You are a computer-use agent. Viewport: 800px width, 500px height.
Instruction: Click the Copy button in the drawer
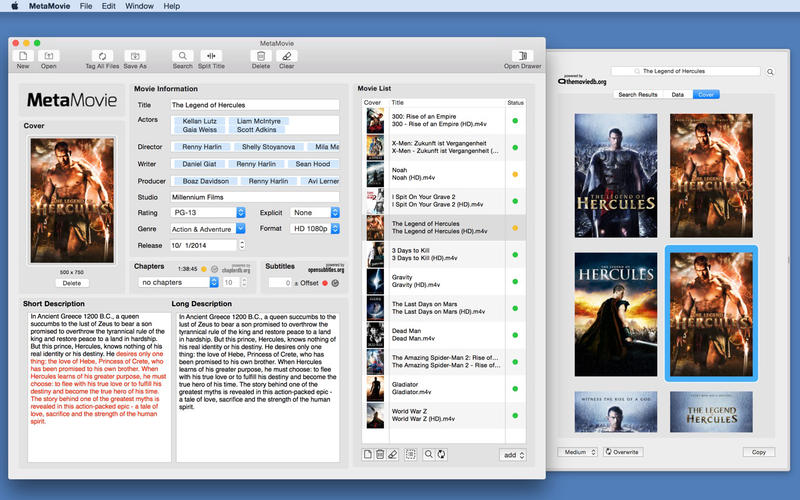click(x=758, y=452)
